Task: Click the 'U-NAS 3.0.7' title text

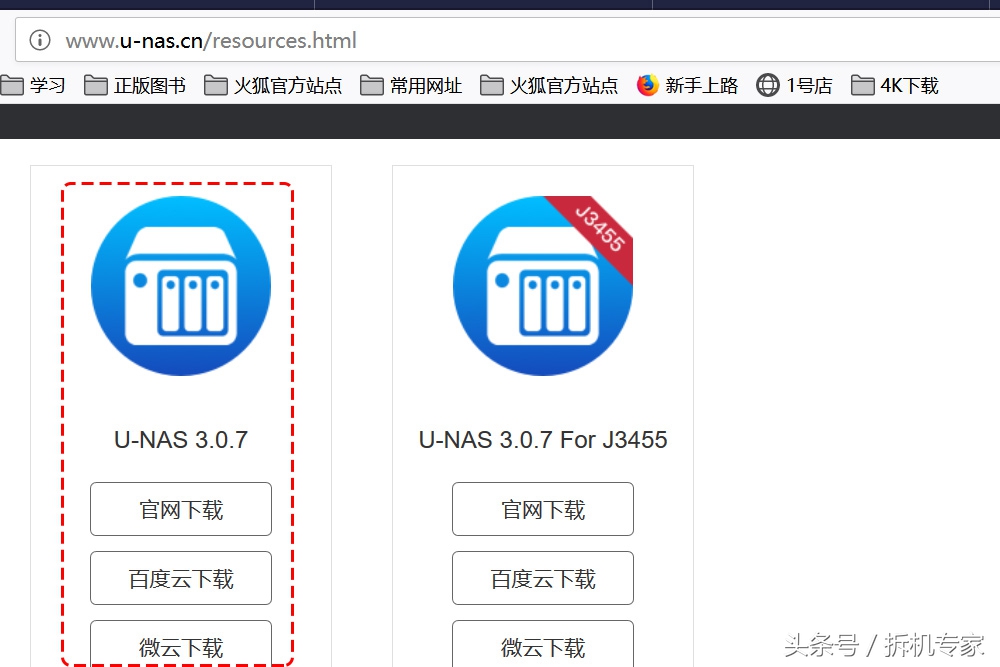Action: pyautogui.click(x=181, y=440)
